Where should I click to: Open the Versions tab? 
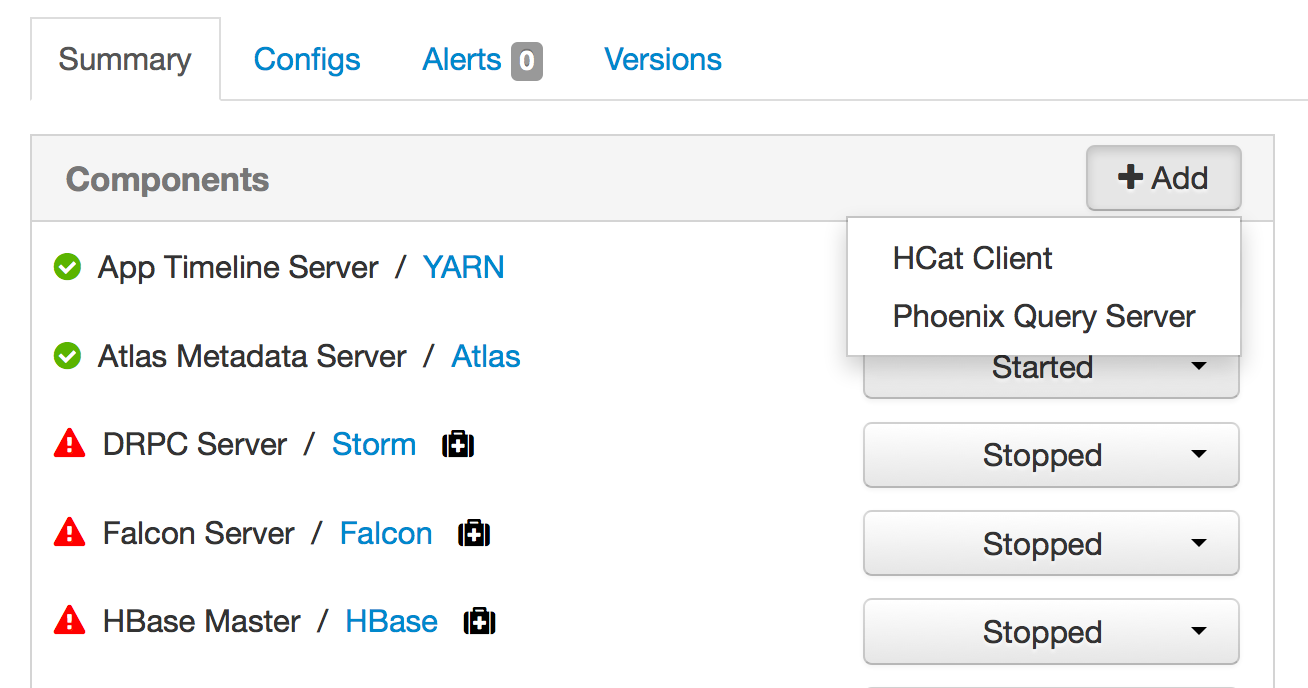pos(662,59)
